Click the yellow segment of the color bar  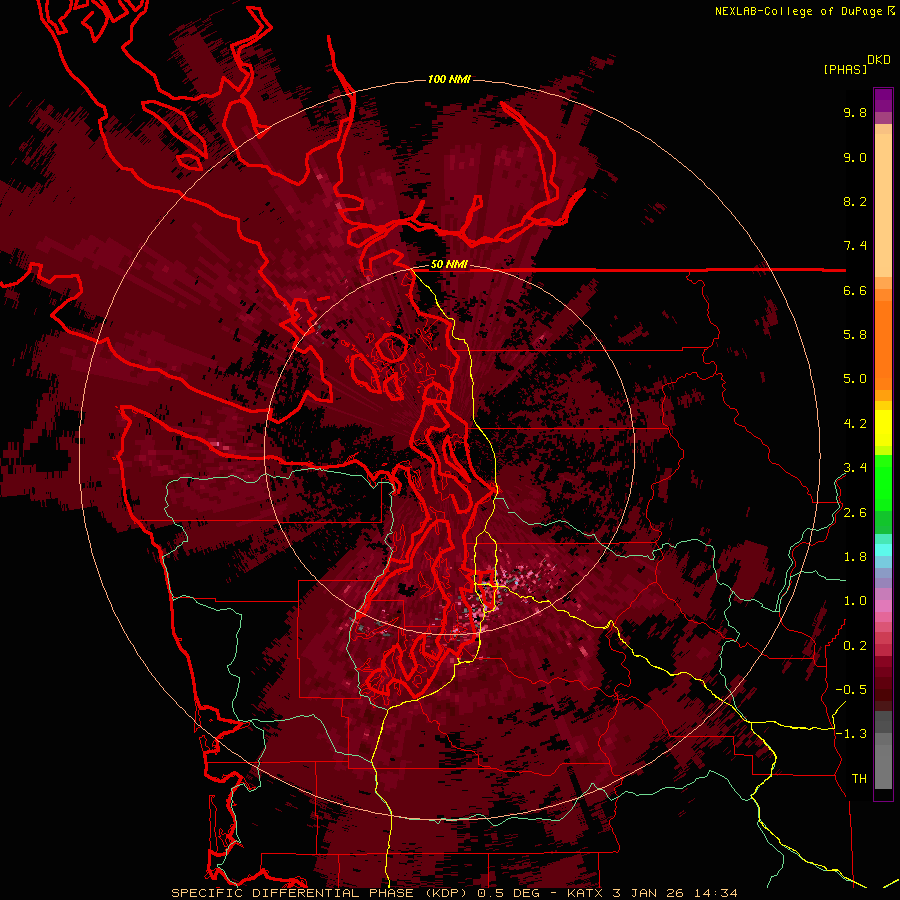pos(883,427)
